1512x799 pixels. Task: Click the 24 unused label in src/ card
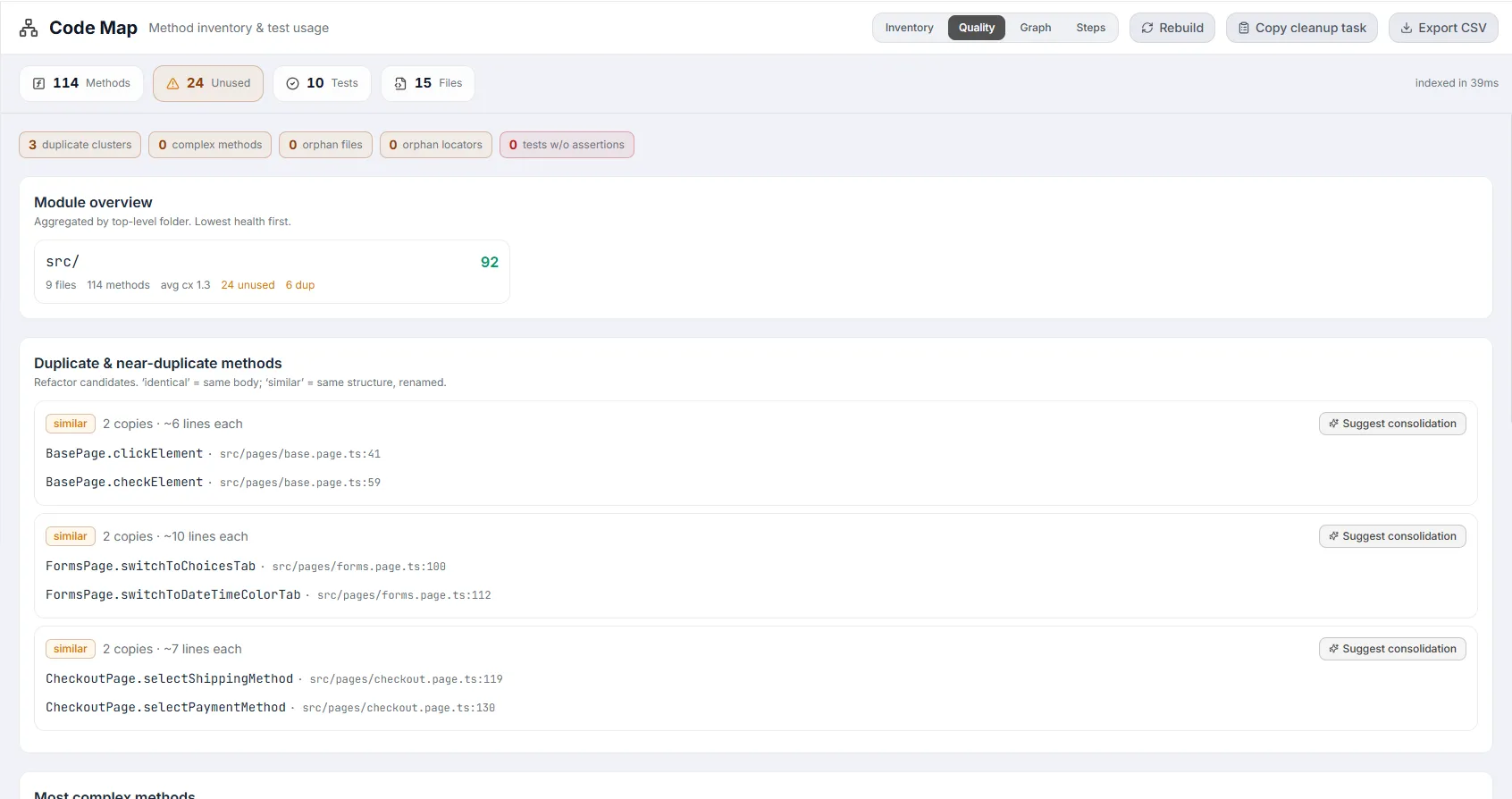[x=248, y=285]
